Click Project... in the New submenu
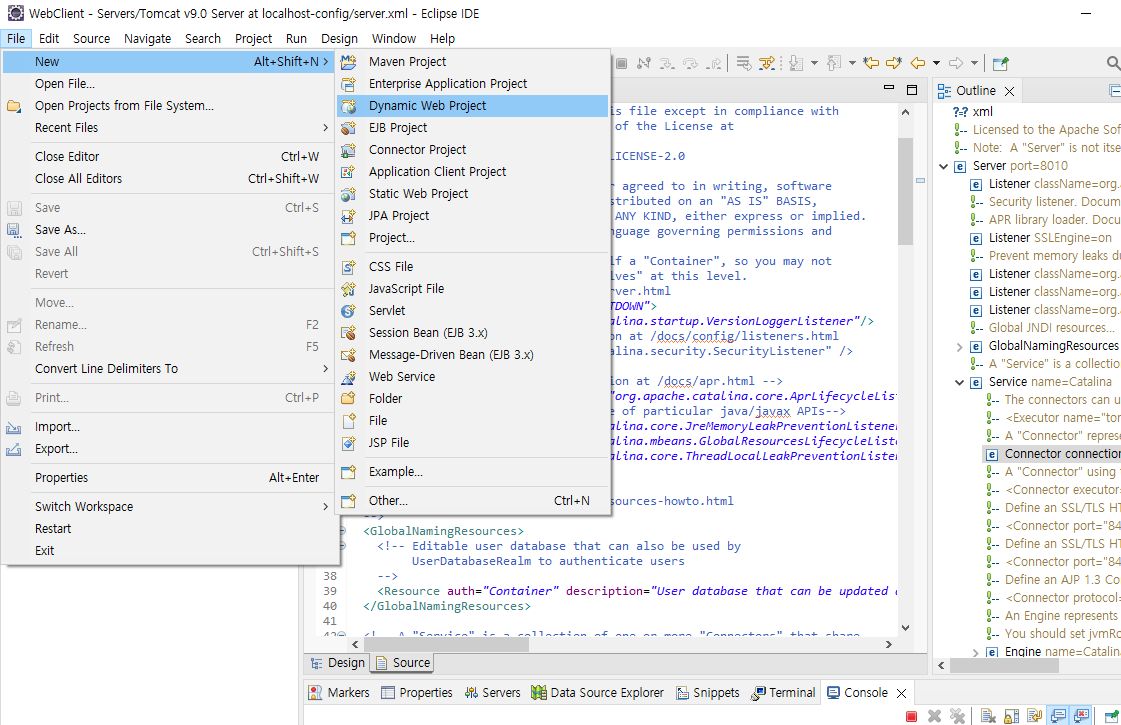The height and width of the screenshot is (725, 1121). [x=473, y=237]
